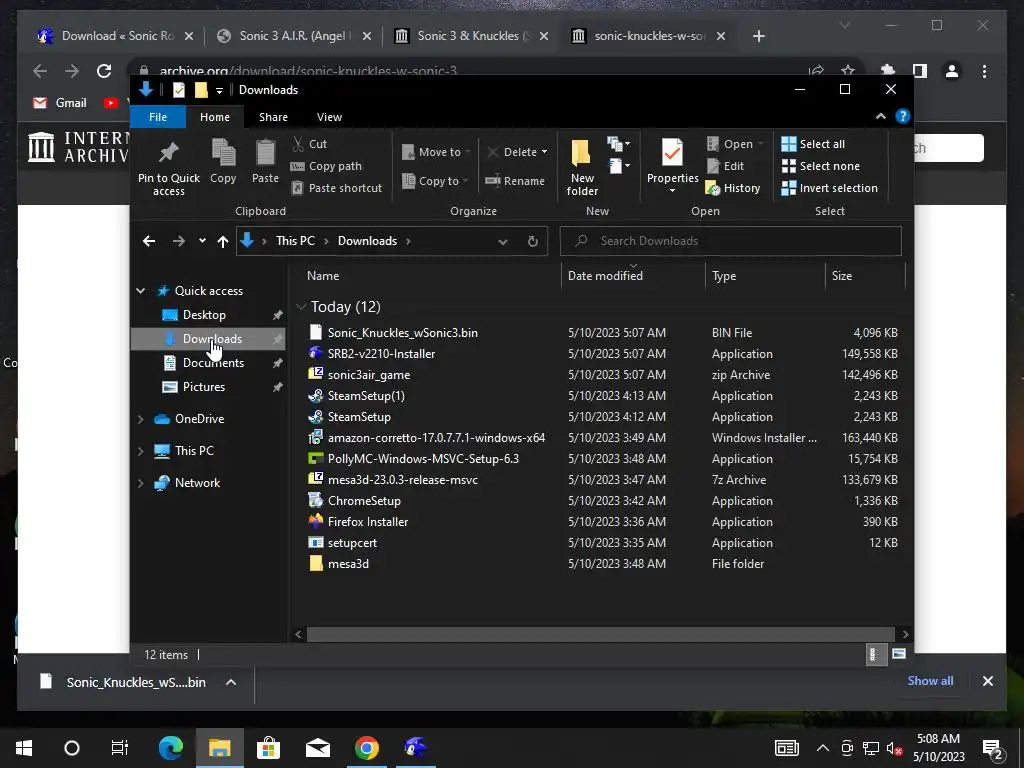Viewport: 1024px width, 768px height.
Task: Go back in File Explorer navigation
Action: click(x=149, y=241)
